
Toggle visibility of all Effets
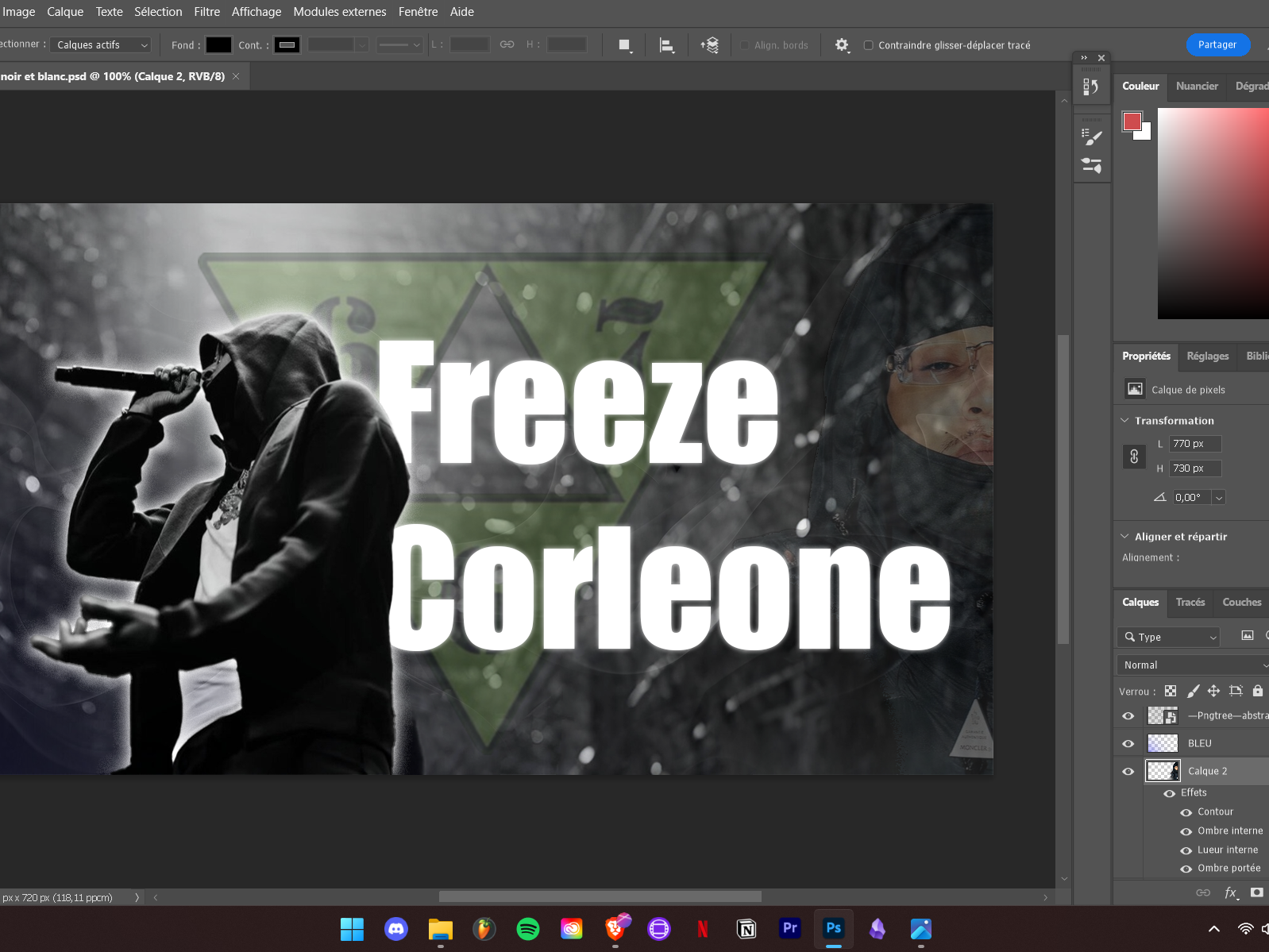1169,793
